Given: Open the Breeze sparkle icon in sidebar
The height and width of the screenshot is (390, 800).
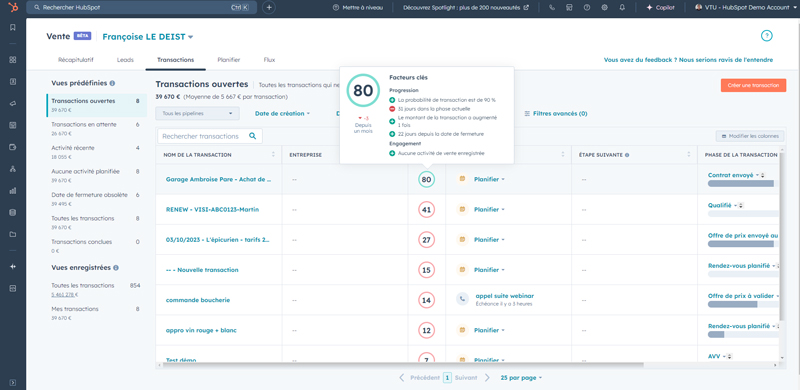Looking at the screenshot, I should pyautogui.click(x=13, y=266).
